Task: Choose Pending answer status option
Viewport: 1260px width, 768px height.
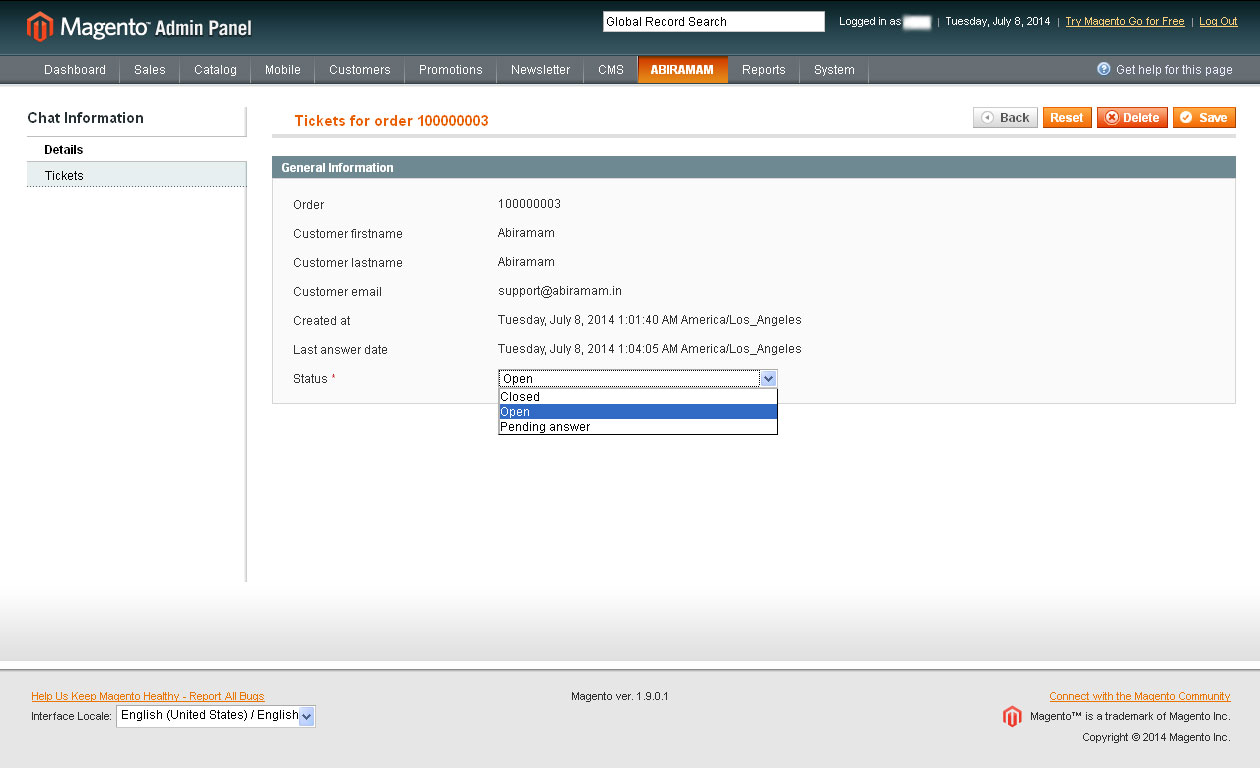Action: coord(638,427)
